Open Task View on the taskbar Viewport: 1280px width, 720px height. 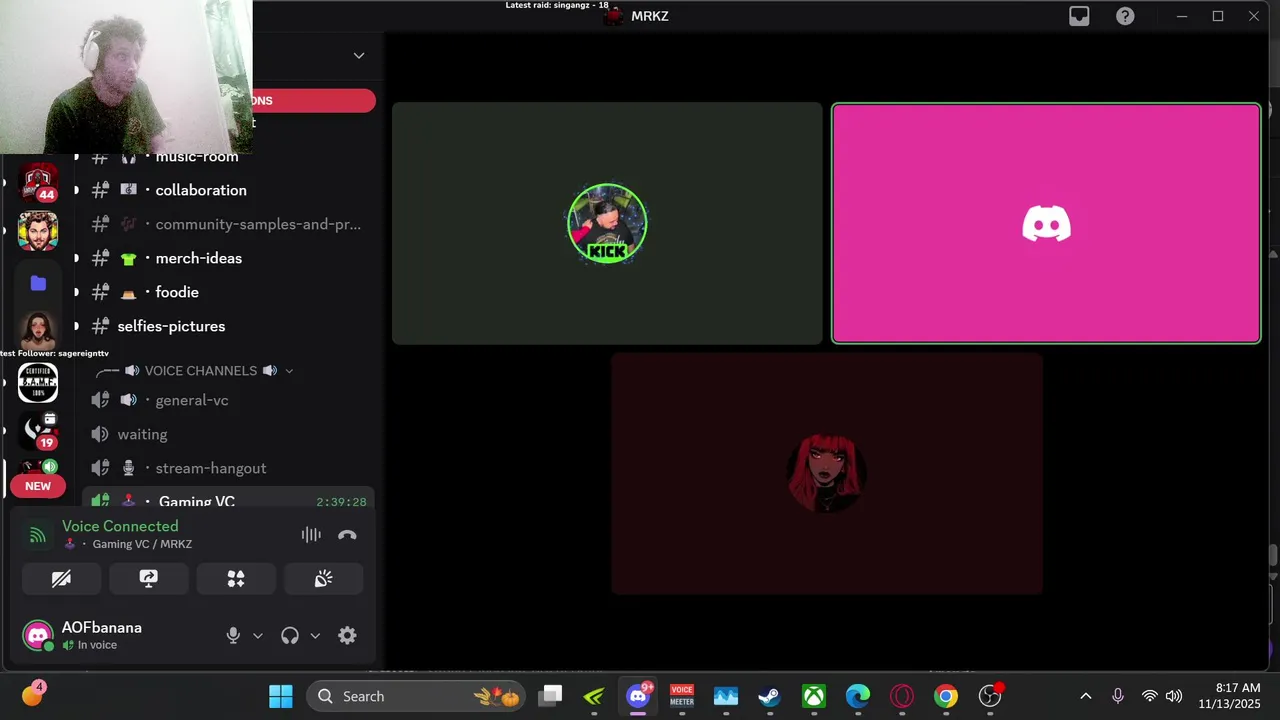tap(550, 696)
